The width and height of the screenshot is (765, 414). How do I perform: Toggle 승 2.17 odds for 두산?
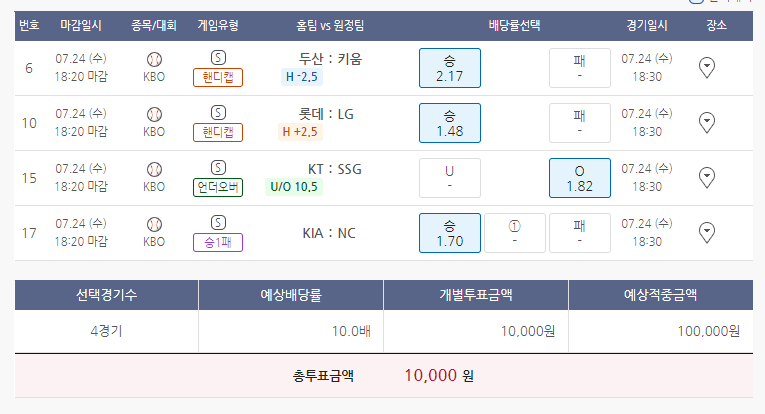(x=449, y=68)
